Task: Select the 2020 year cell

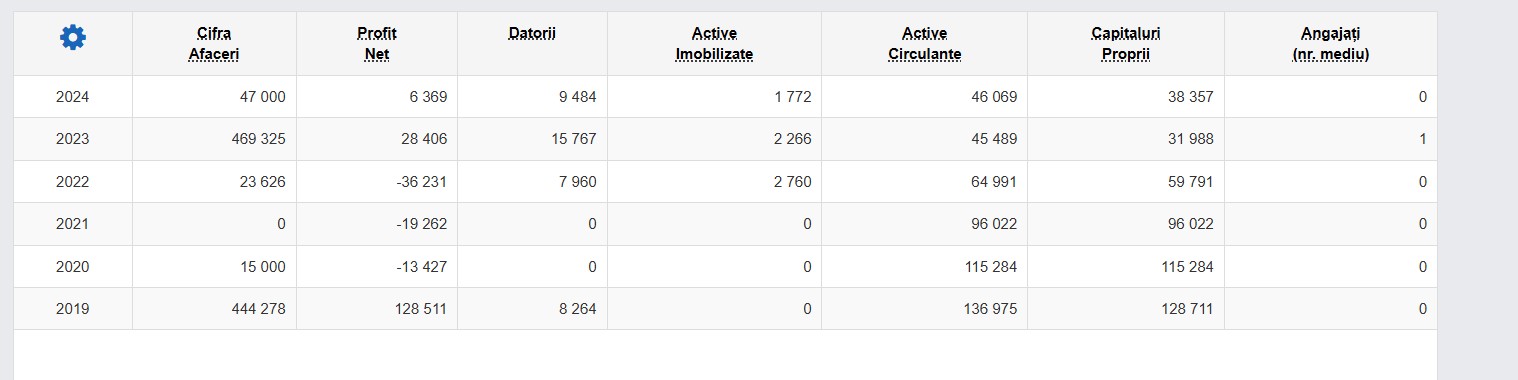Action: coord(73,267)
